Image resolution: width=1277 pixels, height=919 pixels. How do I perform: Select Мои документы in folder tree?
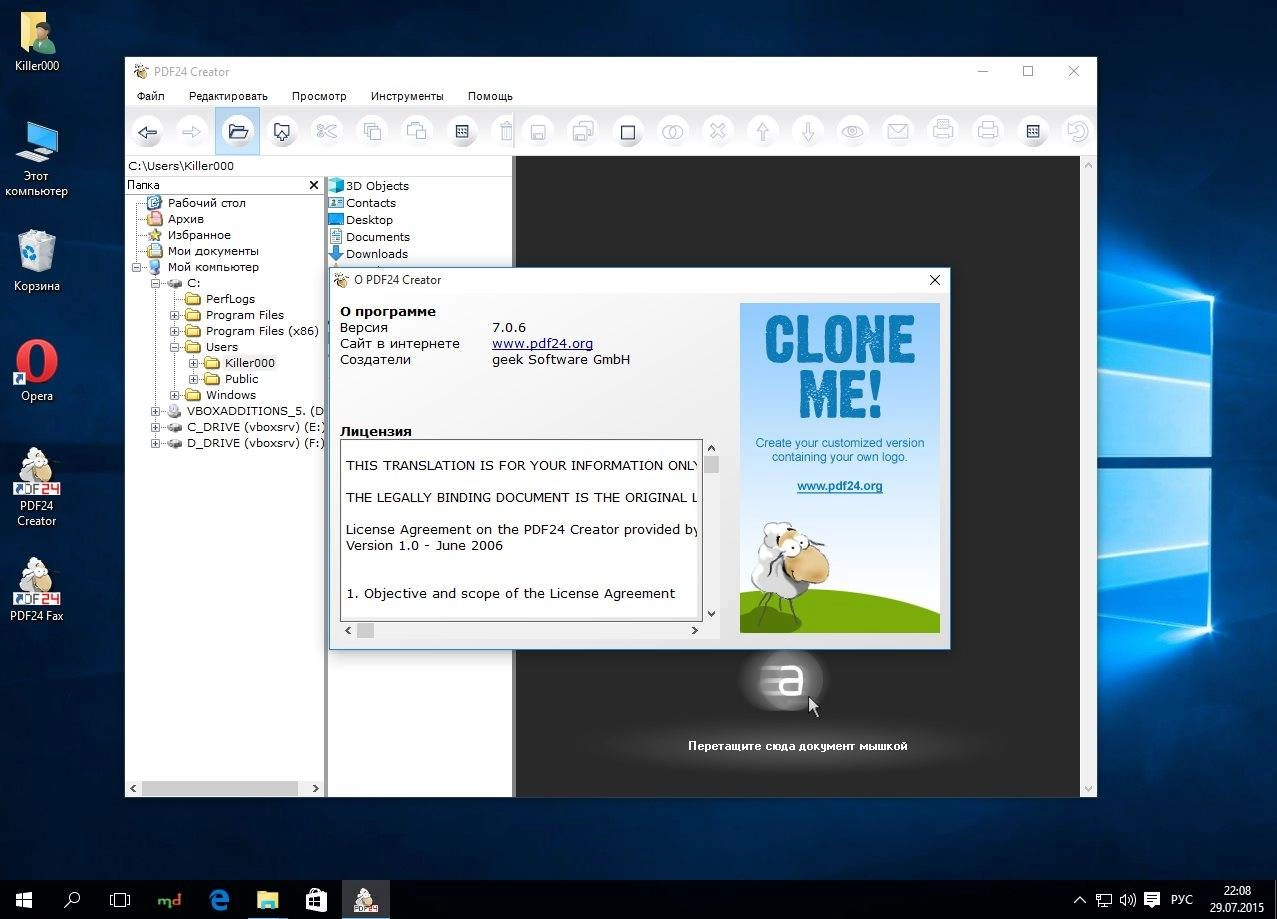pos(213,251)
